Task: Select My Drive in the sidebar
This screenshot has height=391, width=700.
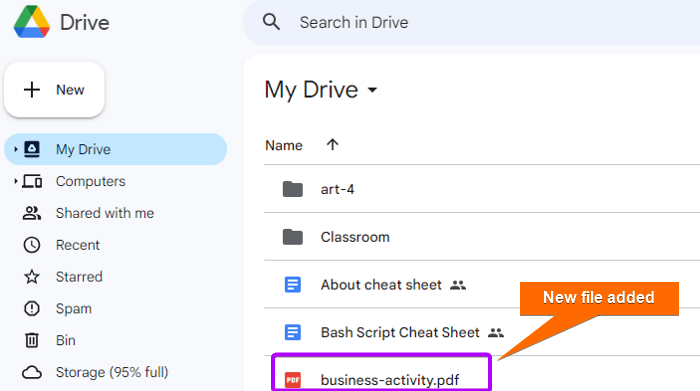Action: 116,149
